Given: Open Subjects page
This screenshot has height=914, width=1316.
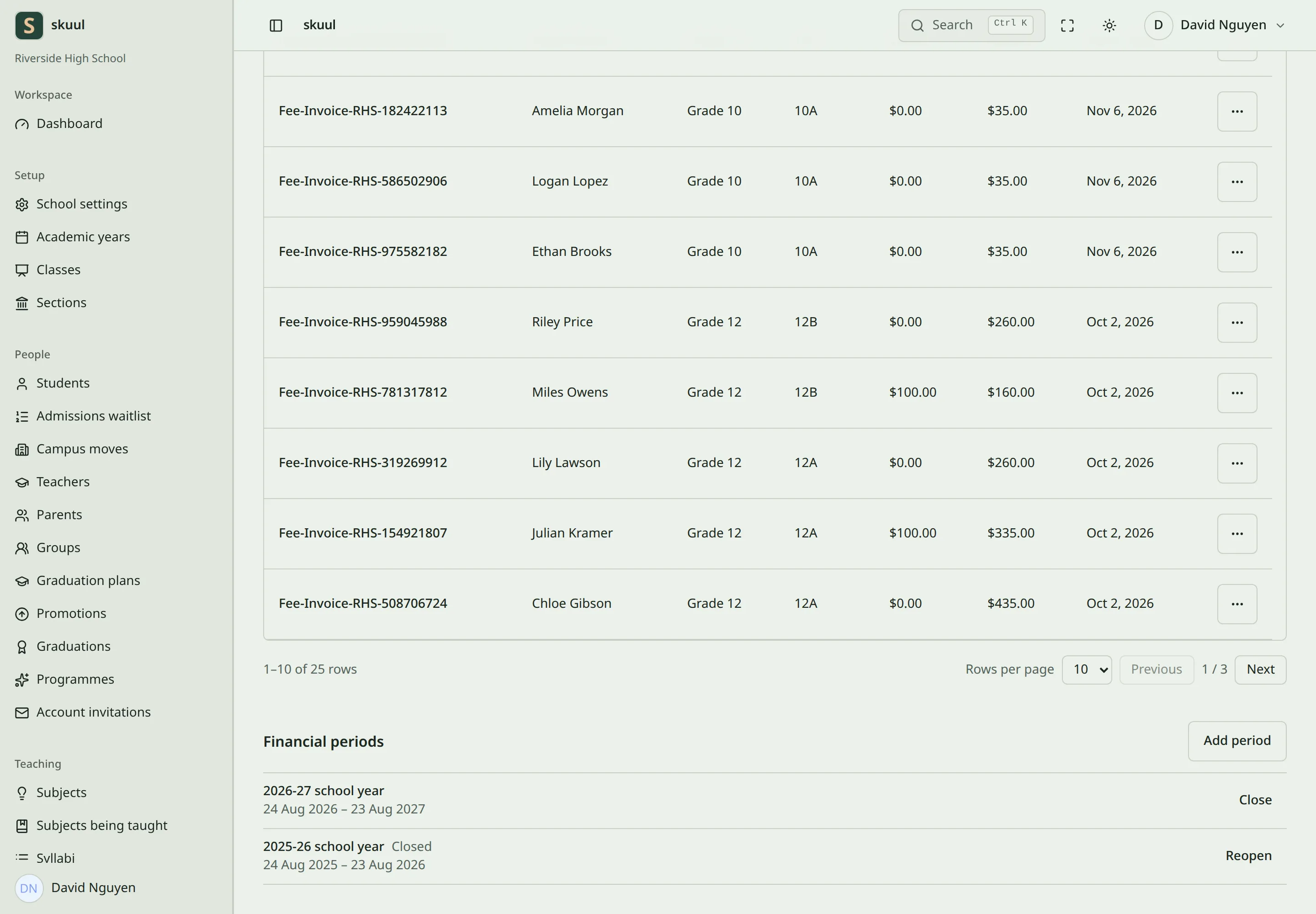Looking at the screenshot, I should [x=50, y=793].
